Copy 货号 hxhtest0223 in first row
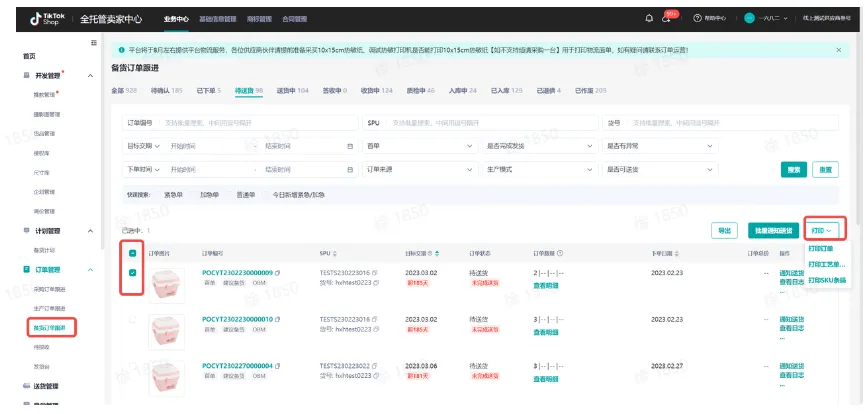 tap(376, 283)
